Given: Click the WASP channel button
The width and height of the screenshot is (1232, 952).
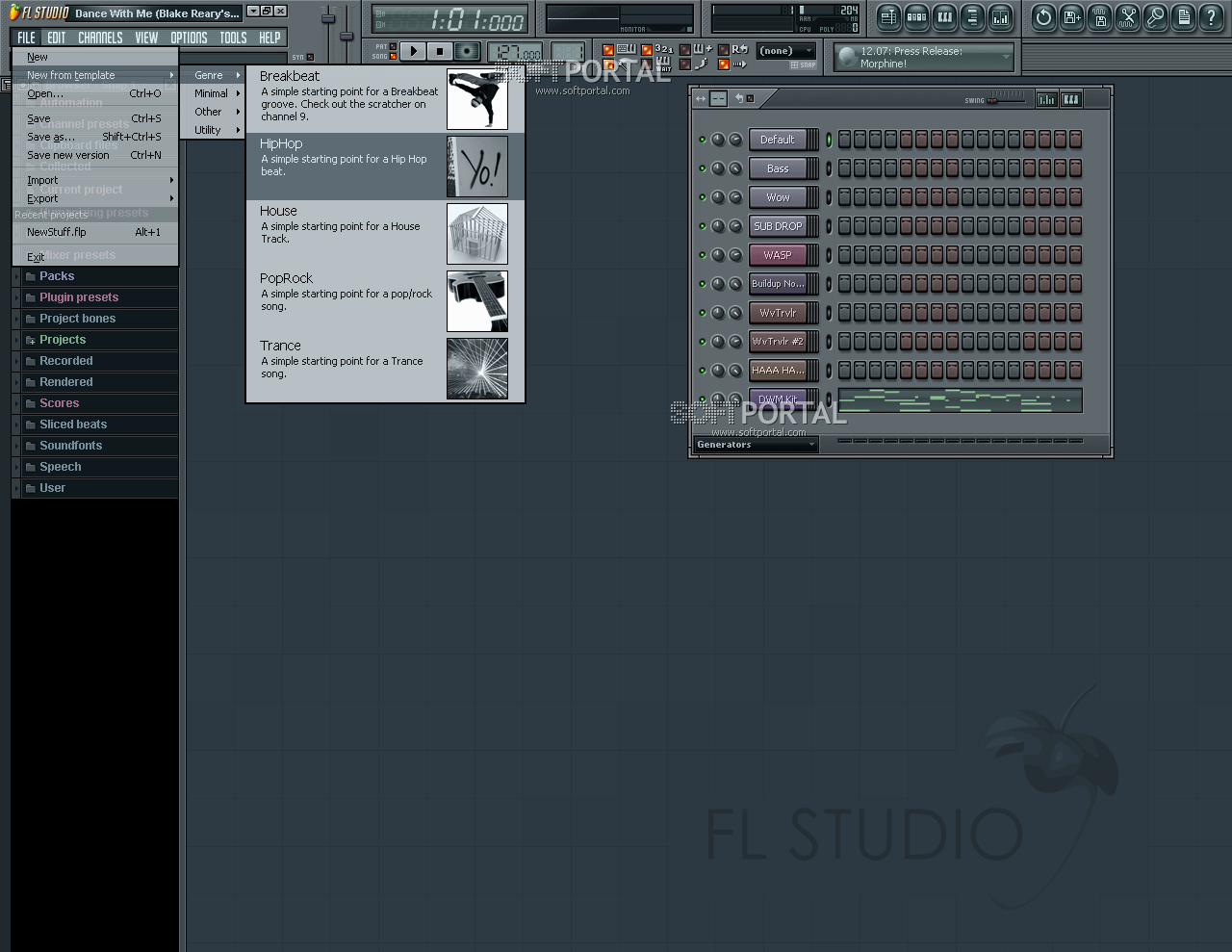Looking at the screenshot, I should (778, 255).
